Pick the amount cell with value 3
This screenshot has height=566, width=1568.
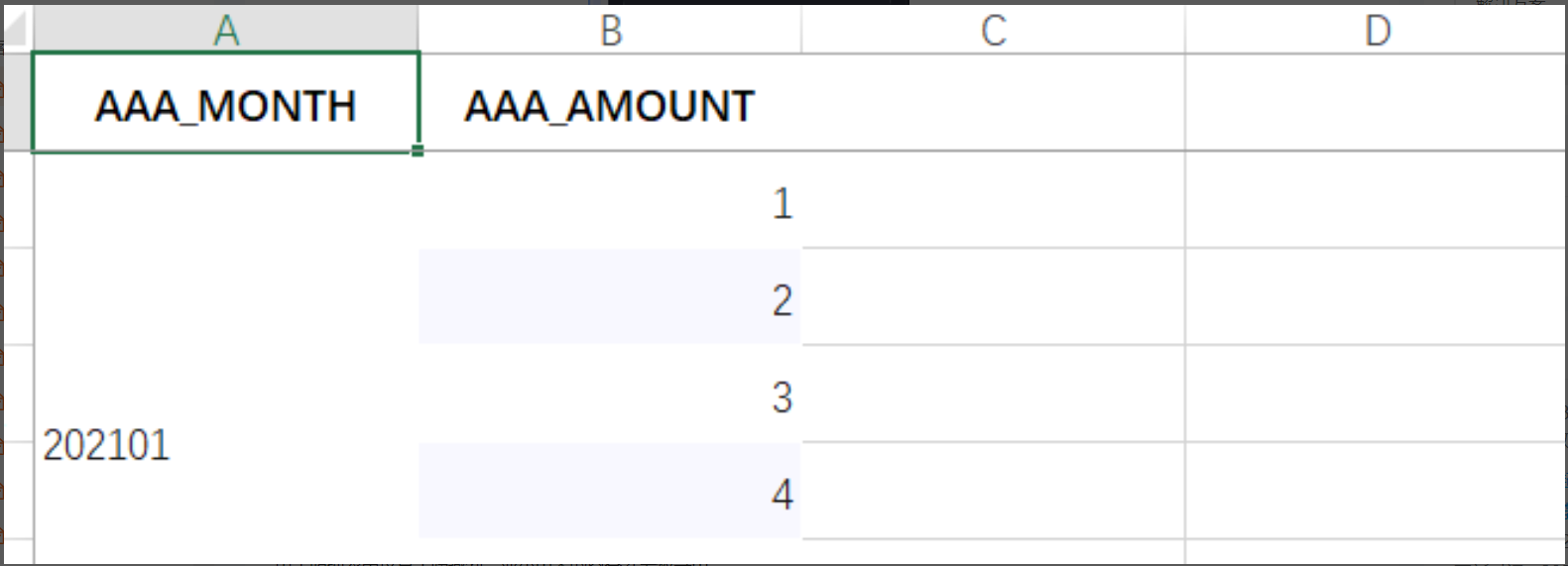tap(610, 395)
